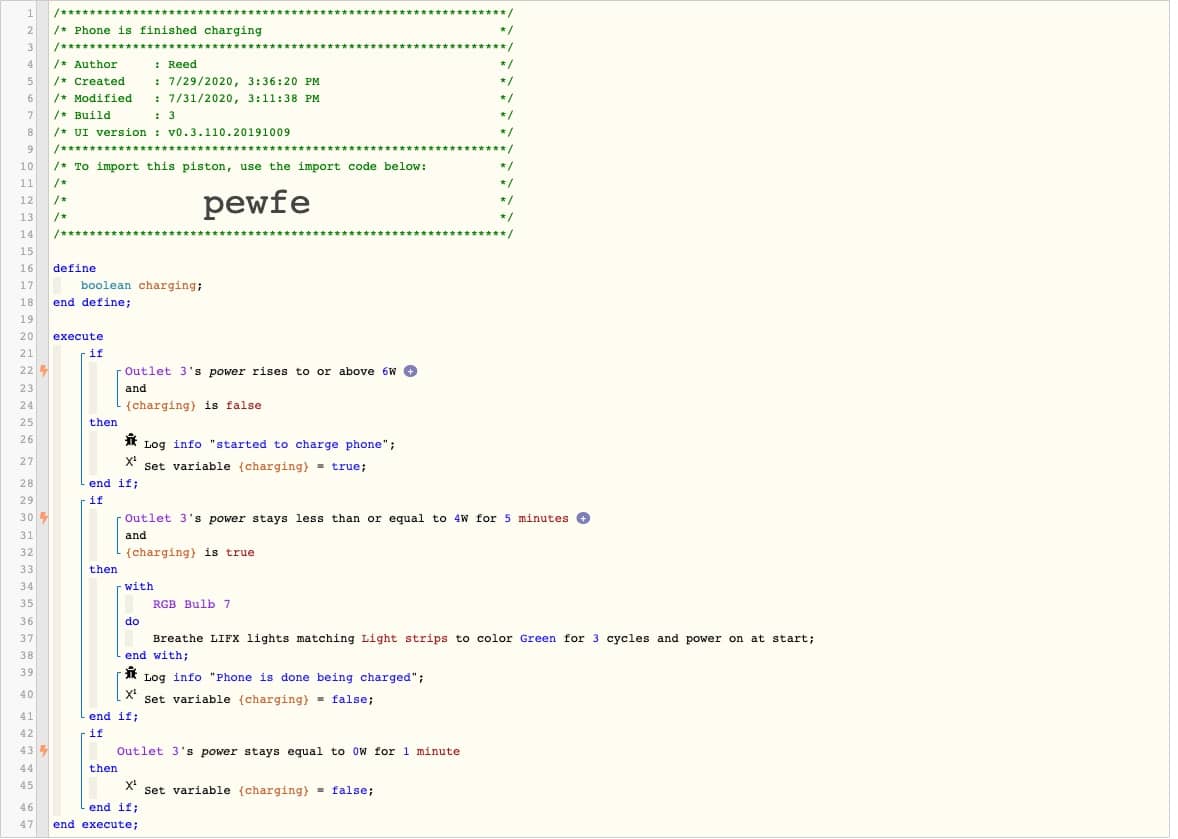Click the "{charging} is true" condition
The height and width of the screenshot is (839, 1178).
[x=189, y=553]
